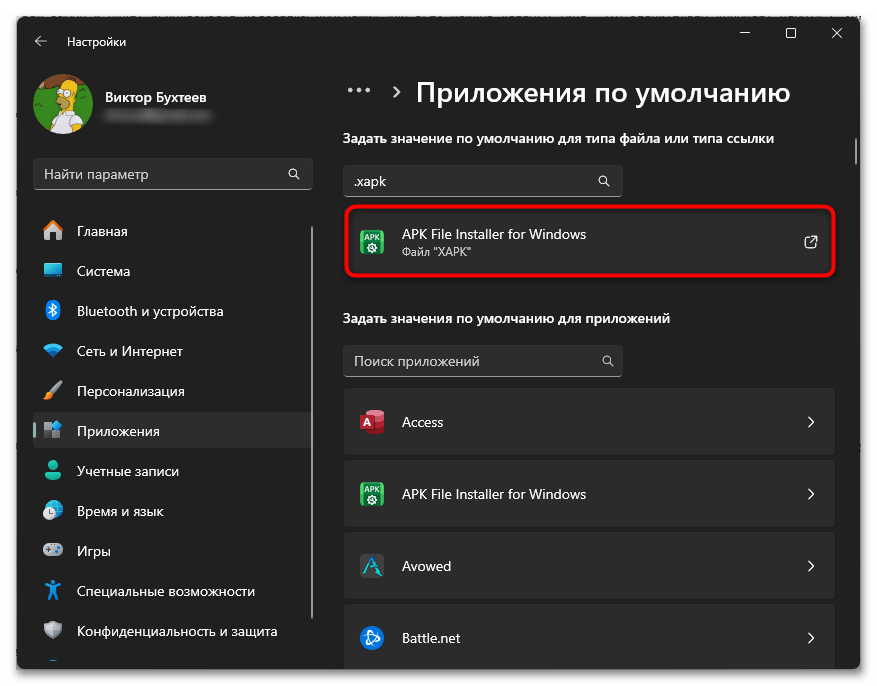Image resolution: width=877 pixels, height=686 pixels.
Task: Expand the Avowed row chevron
Action: (811, 566)
